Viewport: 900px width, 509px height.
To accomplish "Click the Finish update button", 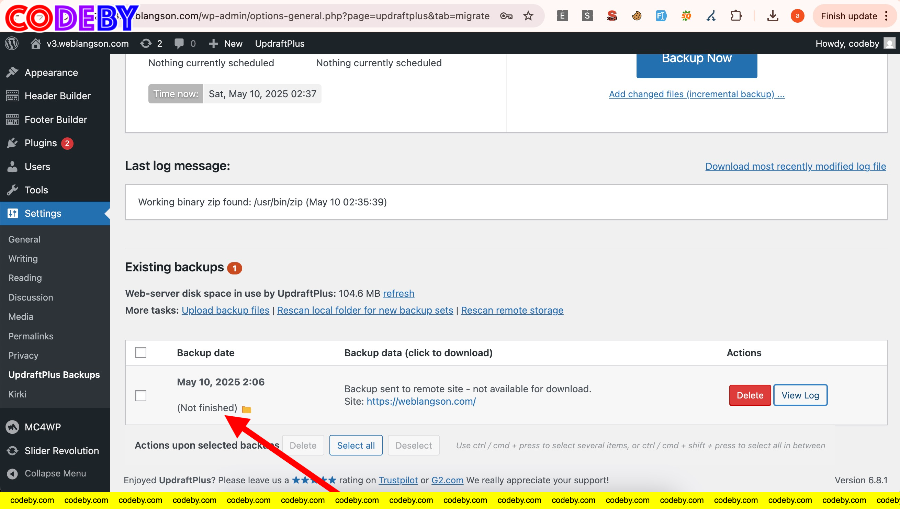I will point(855,16).
